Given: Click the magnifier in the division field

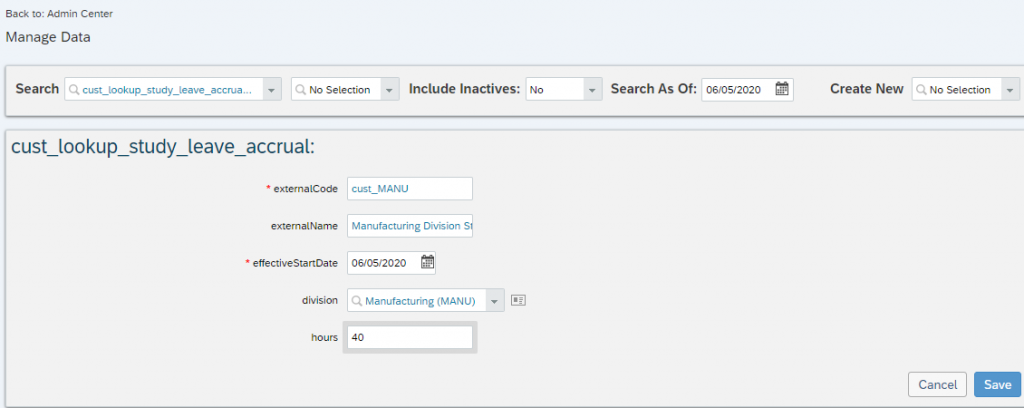Looking at the screenshot, I should click(x=357, y=301).
